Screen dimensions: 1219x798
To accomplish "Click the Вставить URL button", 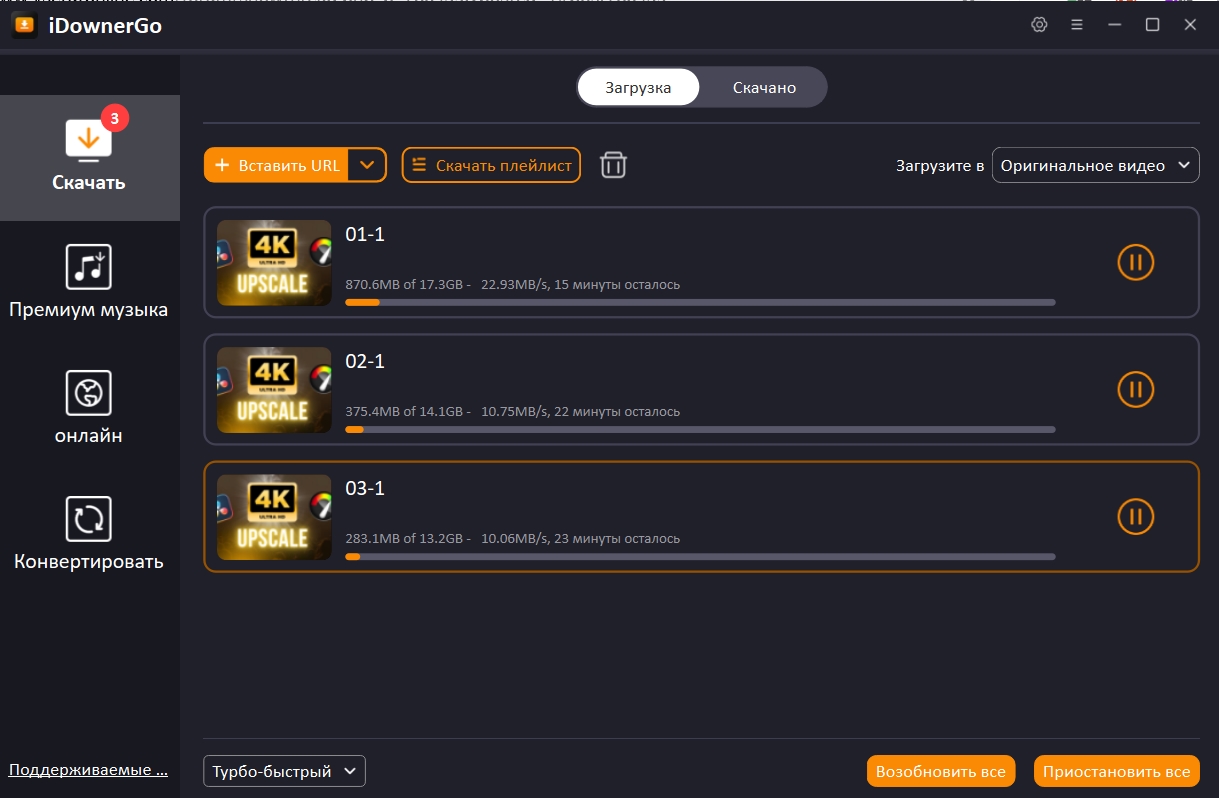I will (x=276, y=165).
